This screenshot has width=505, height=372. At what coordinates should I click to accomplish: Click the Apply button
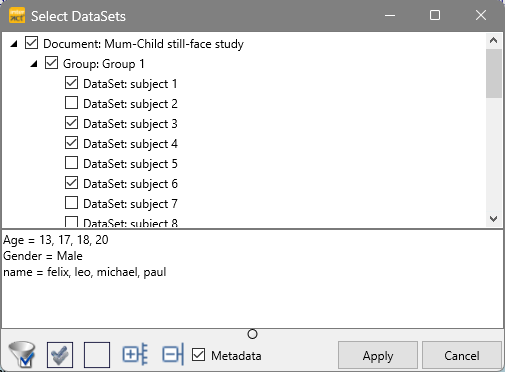pyautogui.click(x=378, y=355)
